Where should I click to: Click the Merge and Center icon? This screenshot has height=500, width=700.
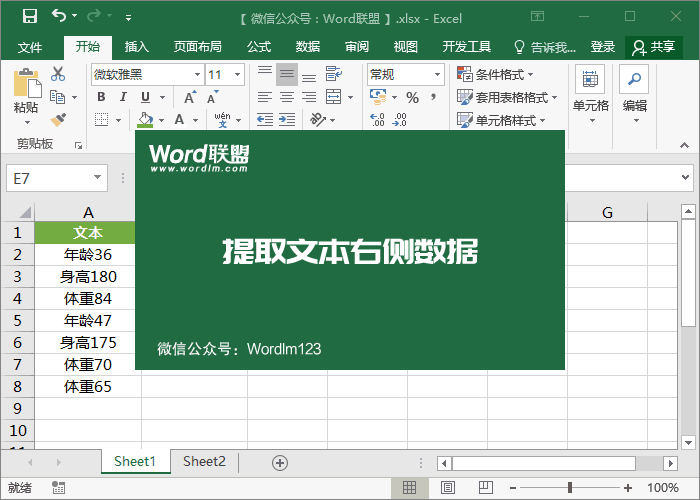click(333, 96)
